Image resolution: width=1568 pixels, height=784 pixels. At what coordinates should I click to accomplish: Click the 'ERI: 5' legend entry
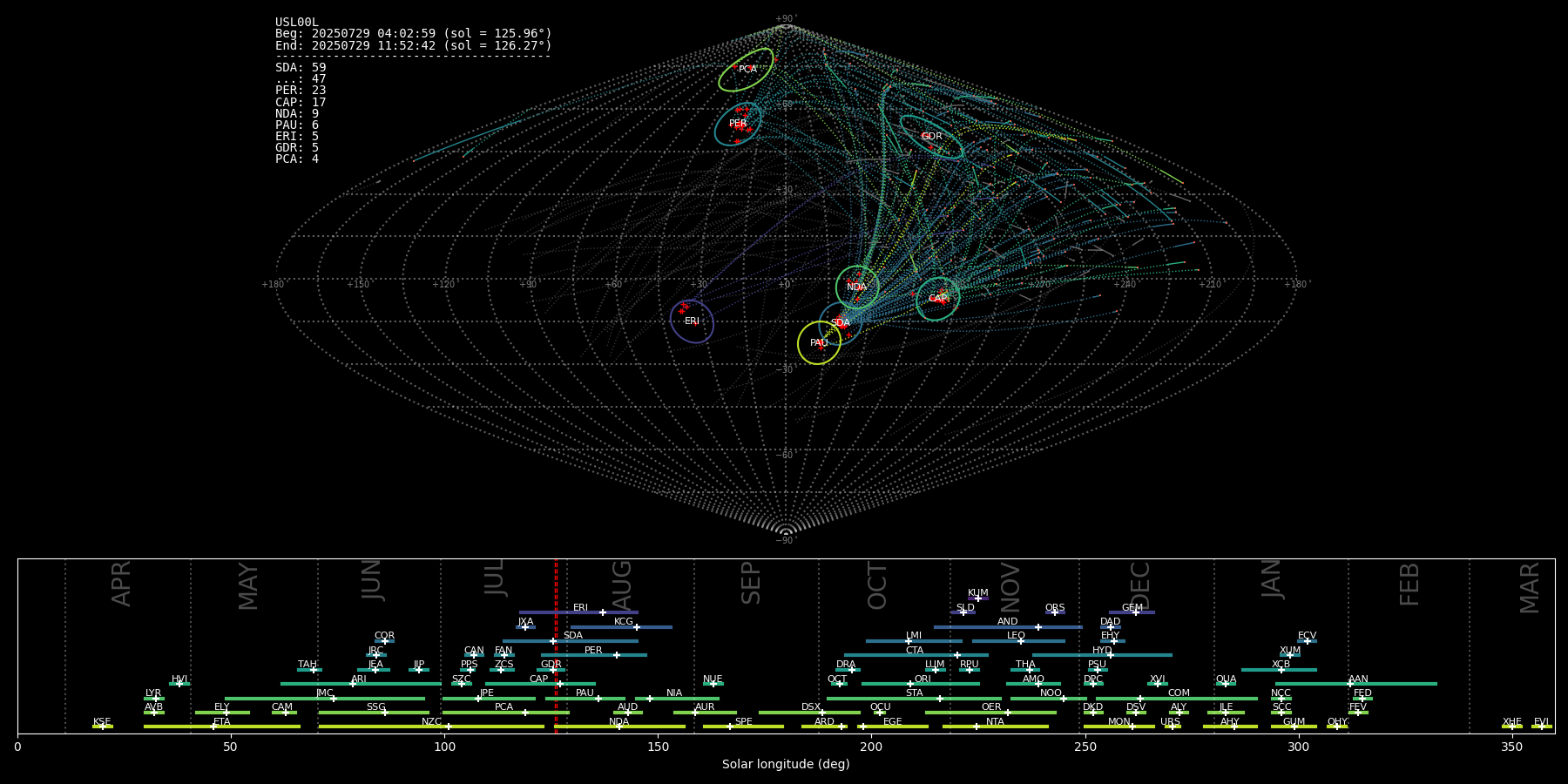pos(297,136)
